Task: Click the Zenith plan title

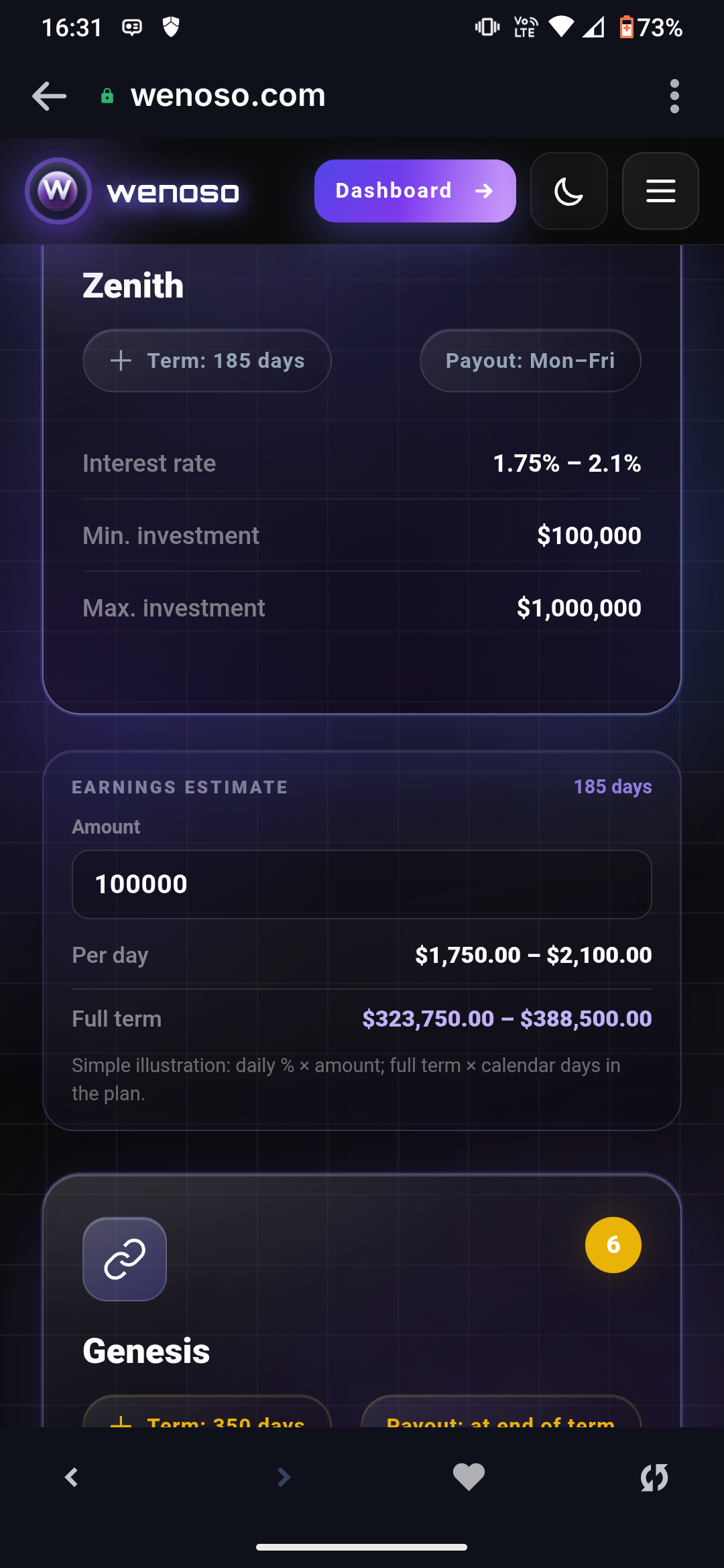Action: tap(133, 285)
